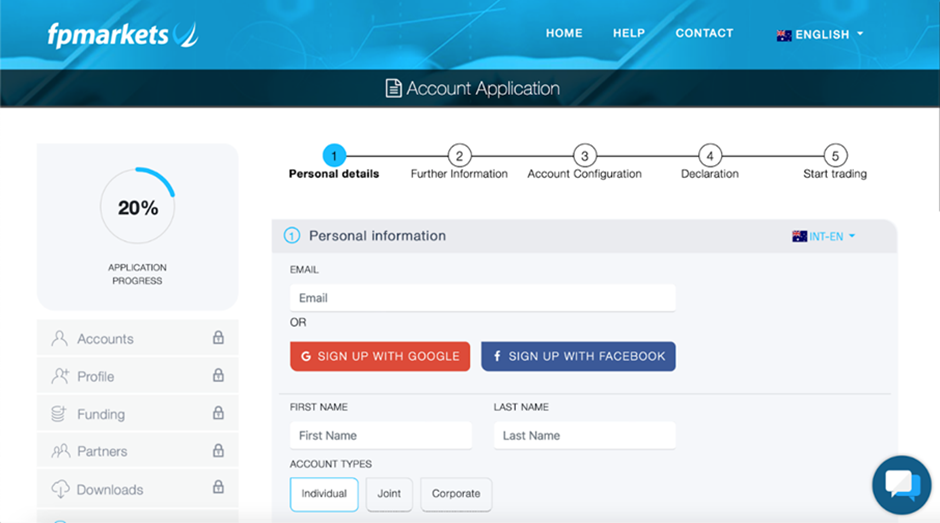940x523 pixels.
Task: Select the Corporate account type
Action: pyautogui.click(x=456, y=494)
